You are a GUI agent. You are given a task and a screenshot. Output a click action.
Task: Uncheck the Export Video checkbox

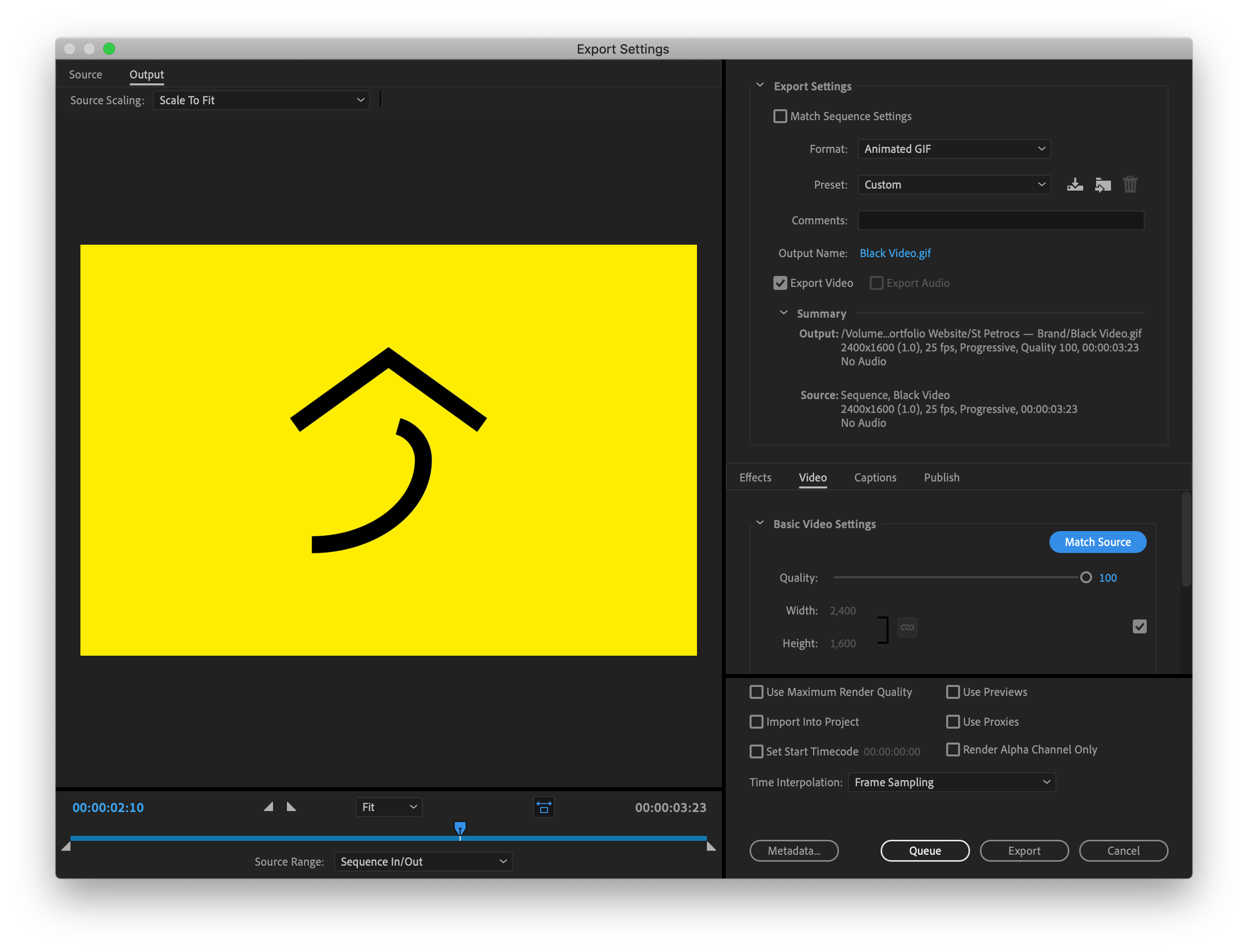(780, 283)
